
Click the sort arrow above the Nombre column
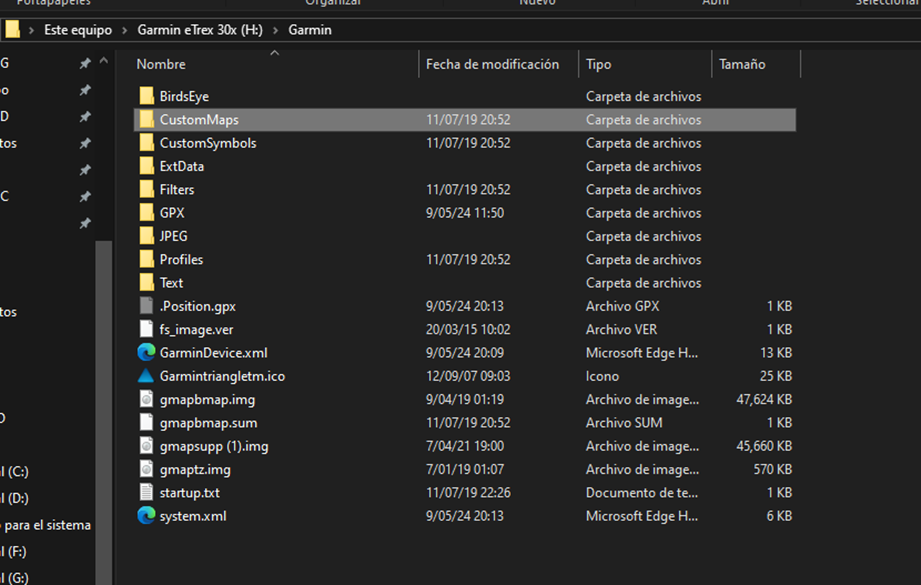(274, 53)
